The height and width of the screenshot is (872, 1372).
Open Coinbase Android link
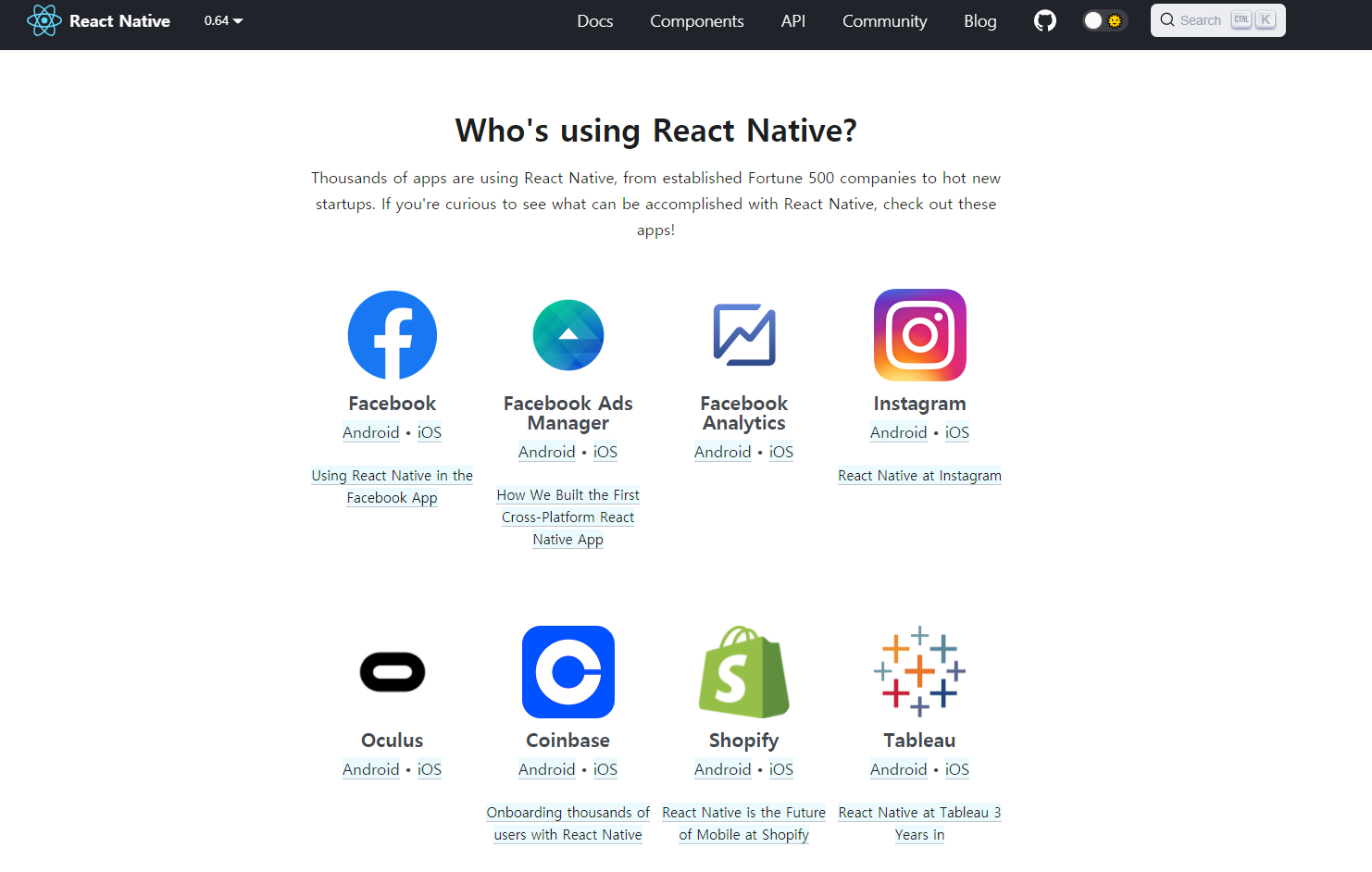coord(547,769)
